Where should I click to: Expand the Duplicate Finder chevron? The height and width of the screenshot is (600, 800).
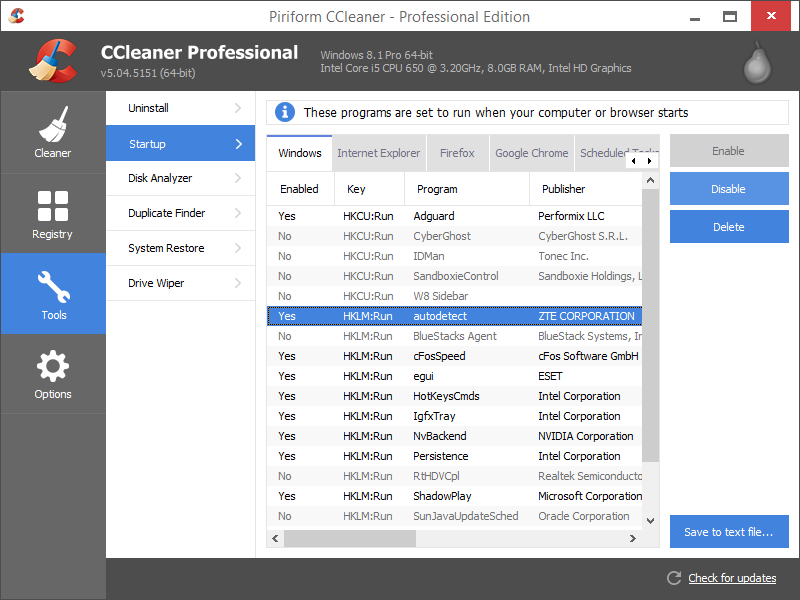[x=238, y=213]
